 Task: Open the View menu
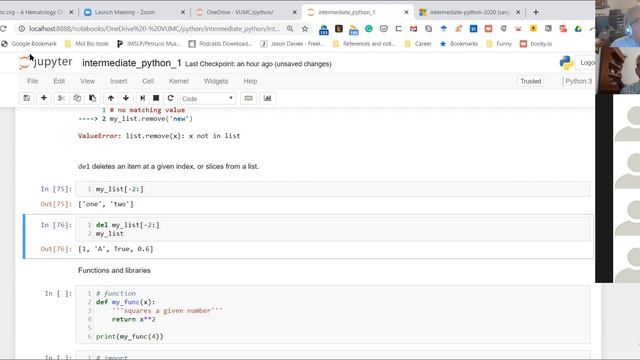tap(87, 81)
